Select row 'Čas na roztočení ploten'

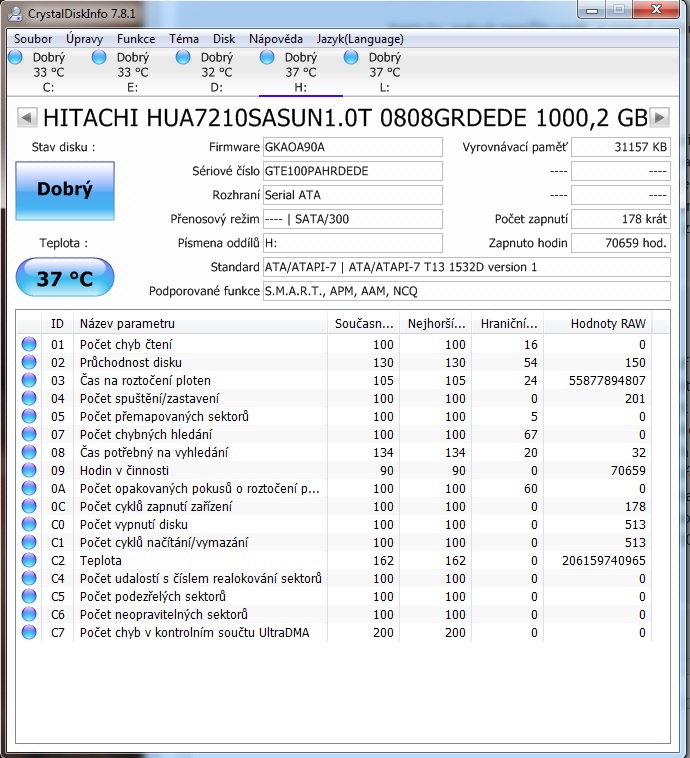point(335,380)
